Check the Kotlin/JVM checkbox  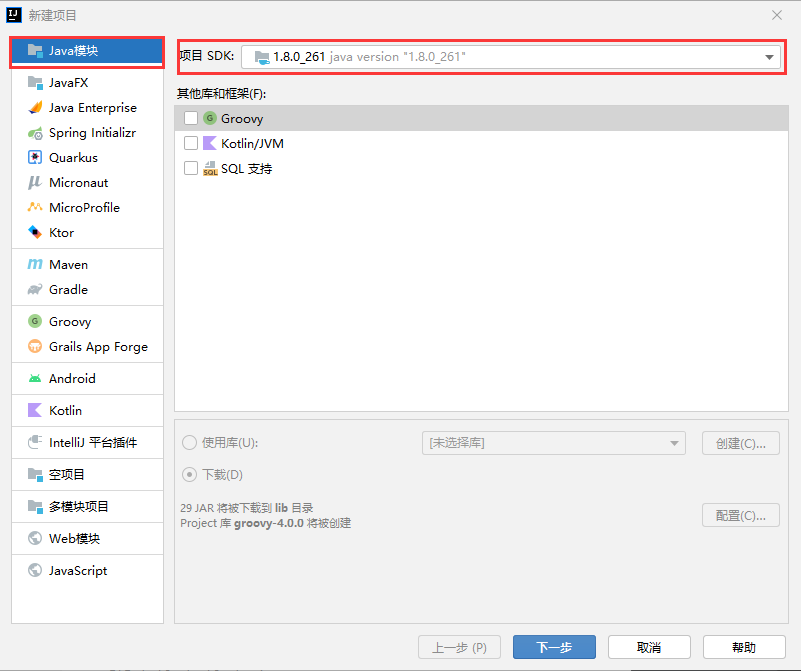pyautogui.click(x=191, y=144)
